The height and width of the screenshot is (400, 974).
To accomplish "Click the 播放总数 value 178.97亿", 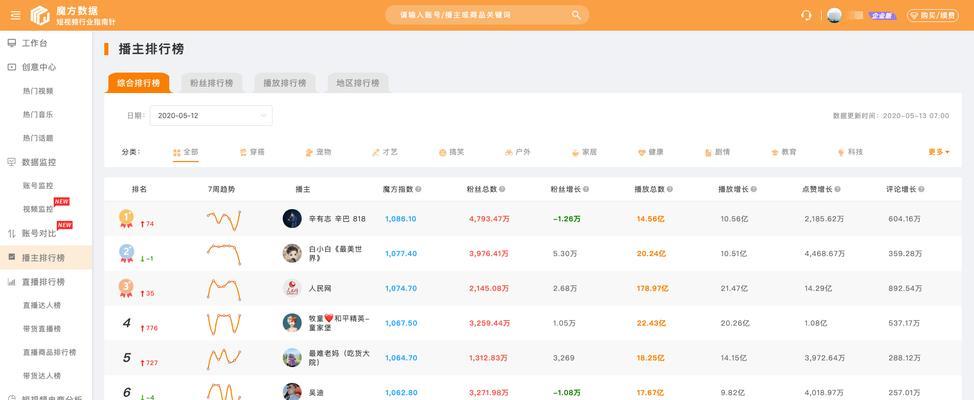I will pyautogui.click(x=653, y=289).
